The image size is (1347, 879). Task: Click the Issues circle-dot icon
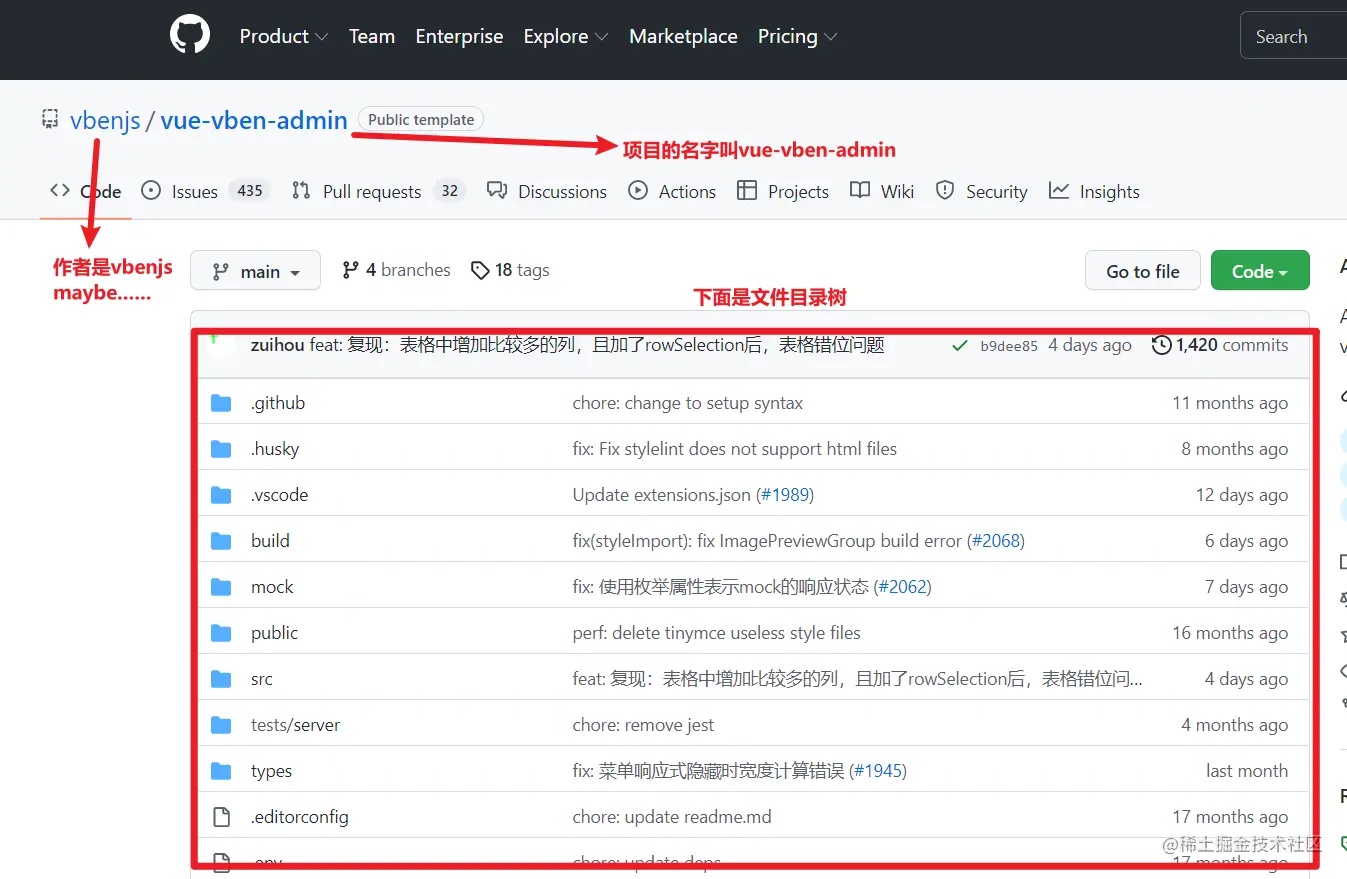(151, 190)
